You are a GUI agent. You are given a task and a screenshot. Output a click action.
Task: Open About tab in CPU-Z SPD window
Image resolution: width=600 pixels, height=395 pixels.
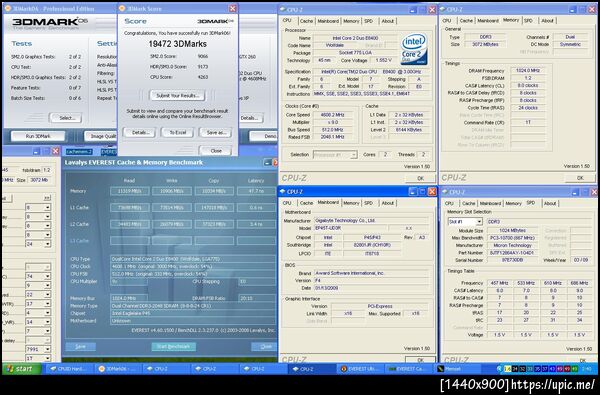(550, 203)
